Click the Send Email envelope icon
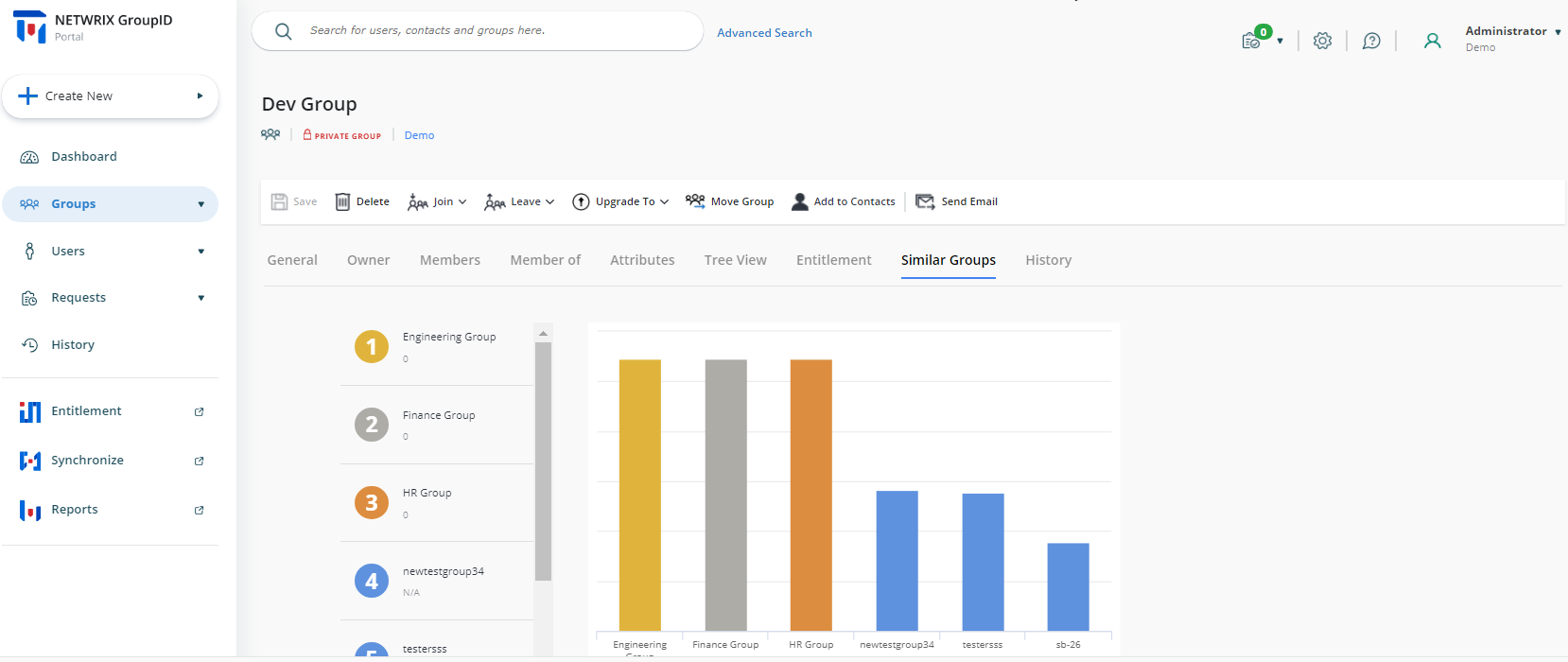This screenshot has height=662, width=1568. pyautogui.click(x=925, y=201)
